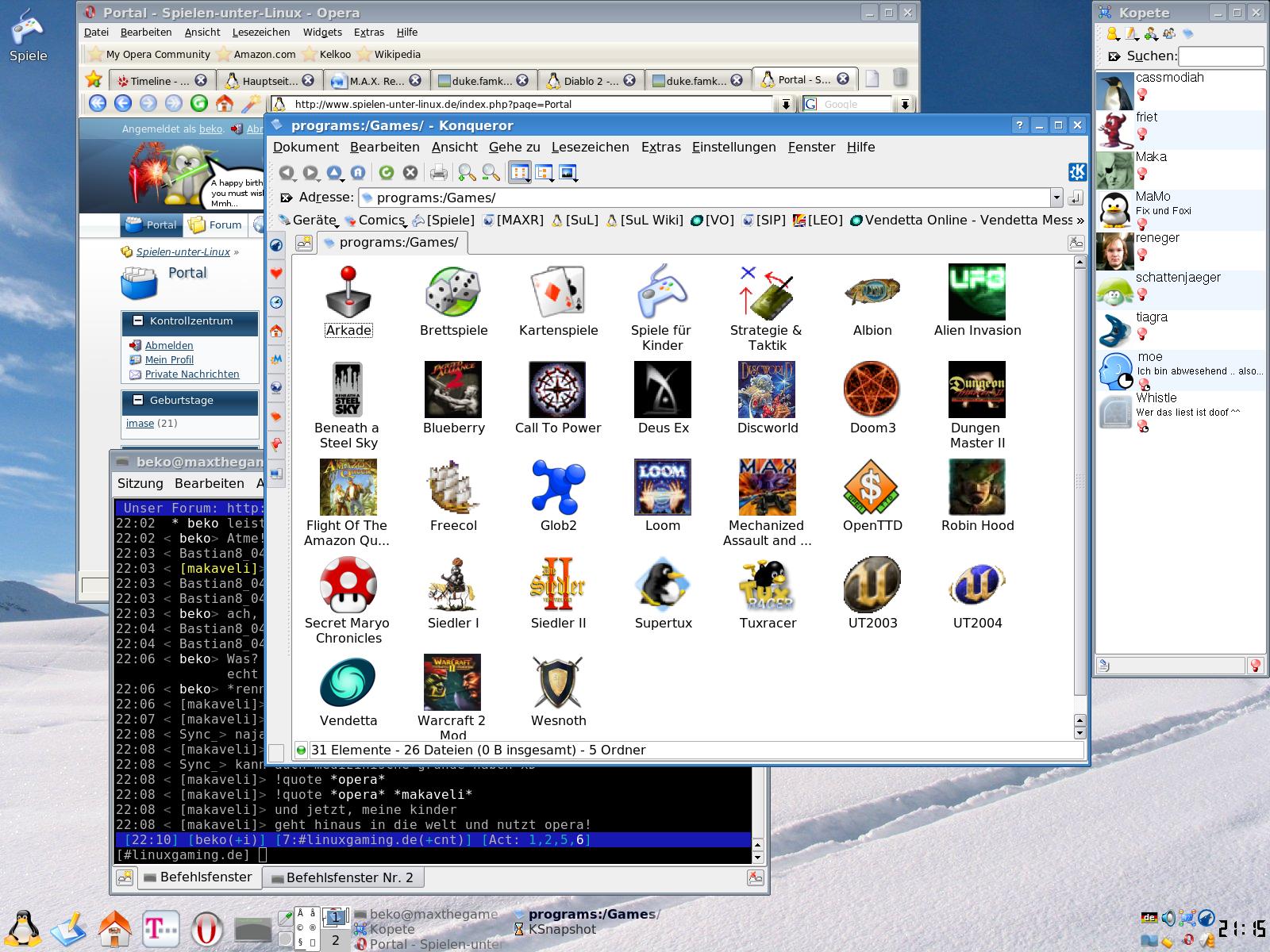The width and height of the screenshot is (1270, 952).
Task: Clear the Konqueror address bar icon
Action: coord(287,197)
